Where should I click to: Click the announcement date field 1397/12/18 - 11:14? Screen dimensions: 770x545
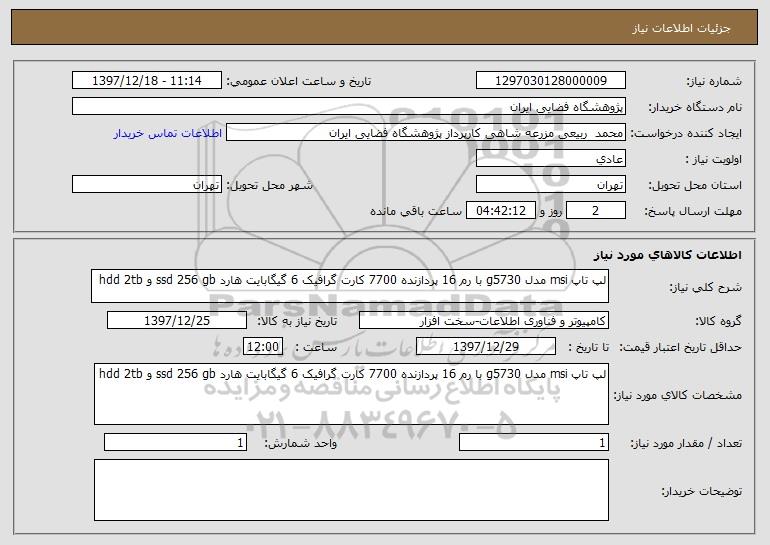tap(147, 80)
